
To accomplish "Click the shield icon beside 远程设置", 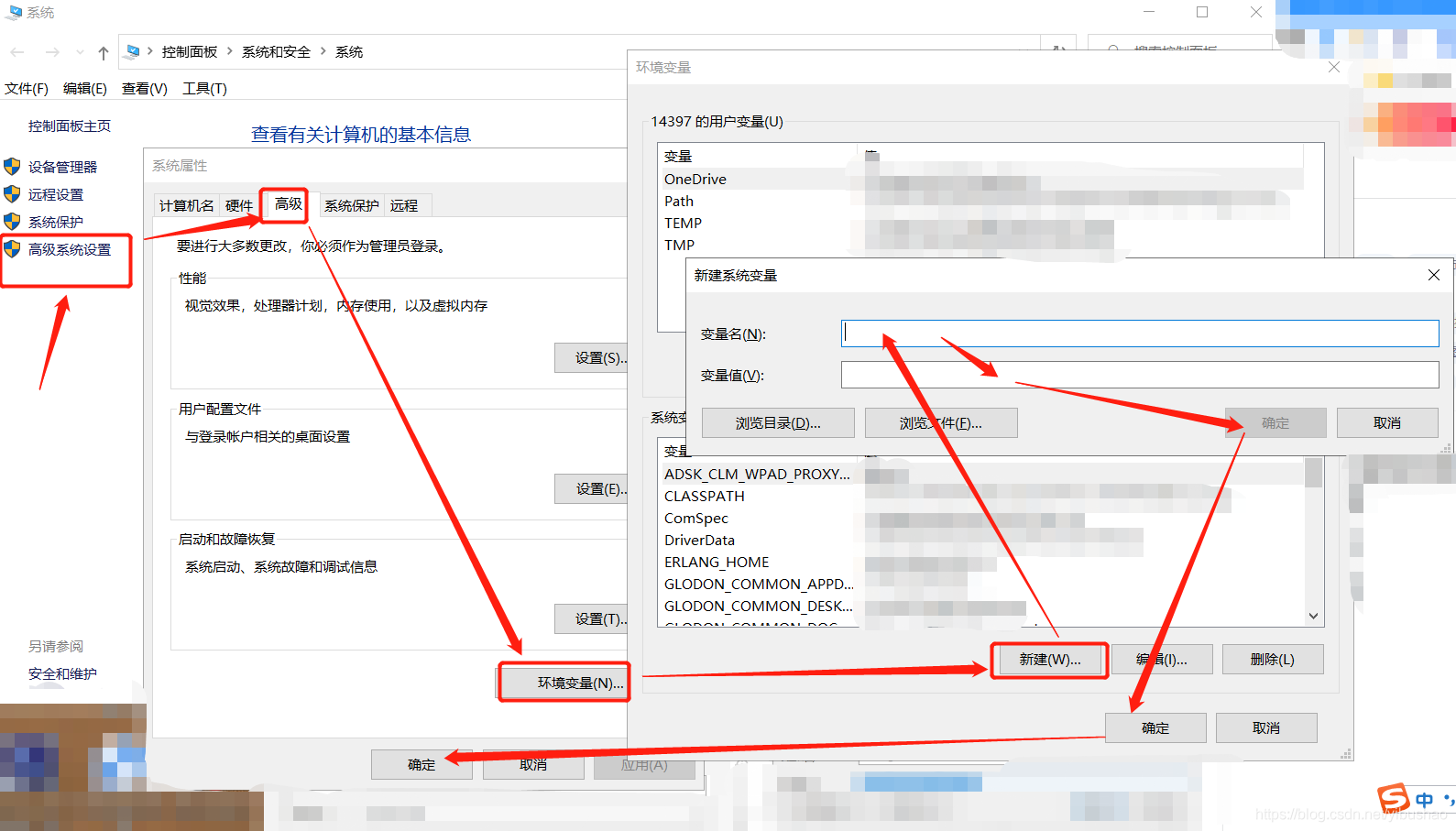I will (12, 194).
